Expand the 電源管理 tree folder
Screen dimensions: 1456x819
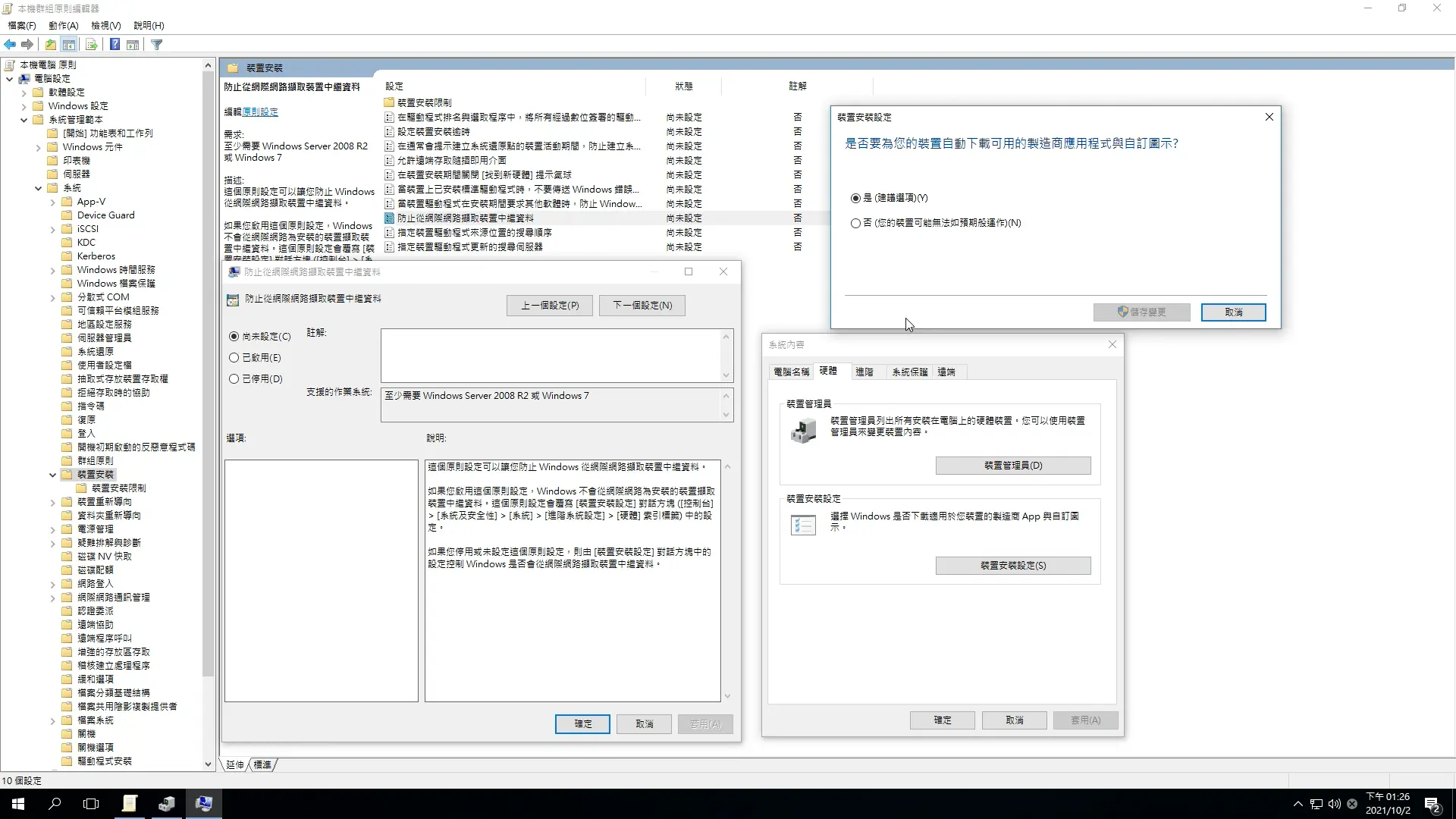tap(52, 530)
